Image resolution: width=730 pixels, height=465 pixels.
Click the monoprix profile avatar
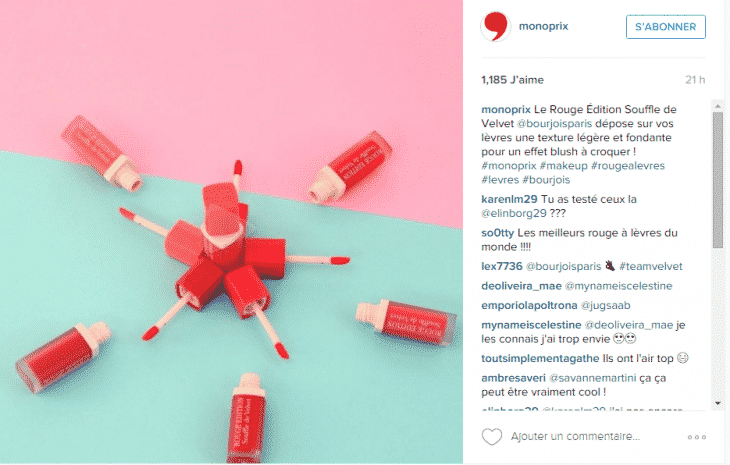pos(495,27)
